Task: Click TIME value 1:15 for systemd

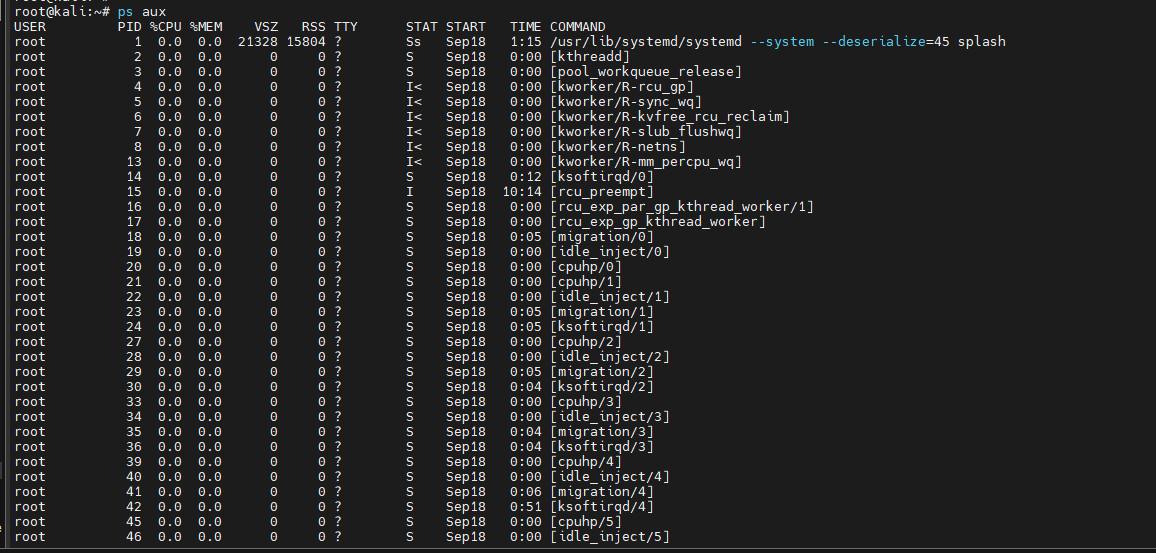Action: [526, 41]
